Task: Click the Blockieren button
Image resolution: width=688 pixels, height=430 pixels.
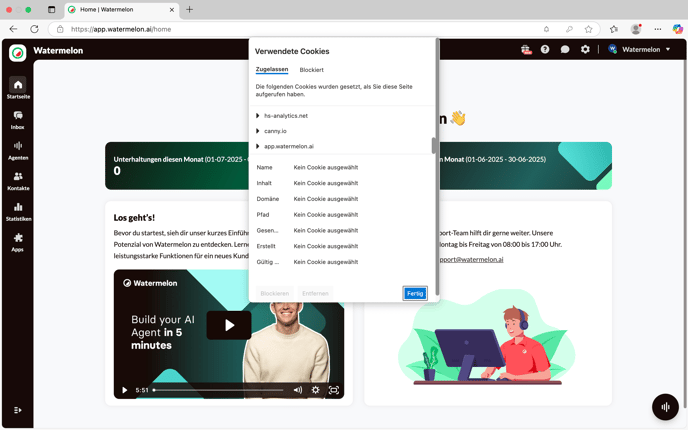Action: 275,294
